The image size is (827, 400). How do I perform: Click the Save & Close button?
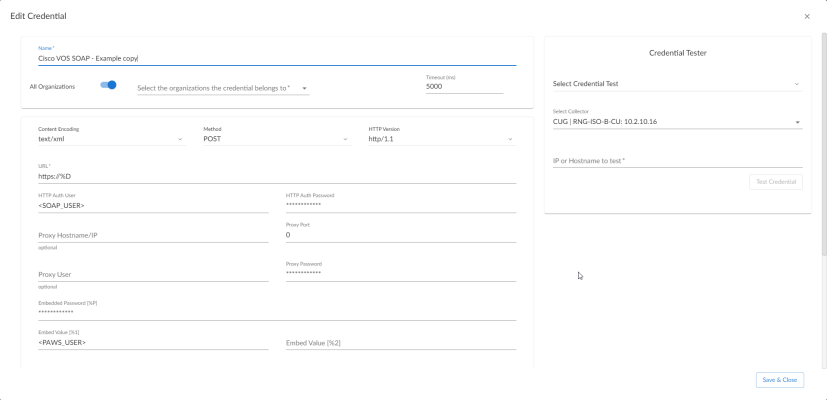(x=778, y=380)
